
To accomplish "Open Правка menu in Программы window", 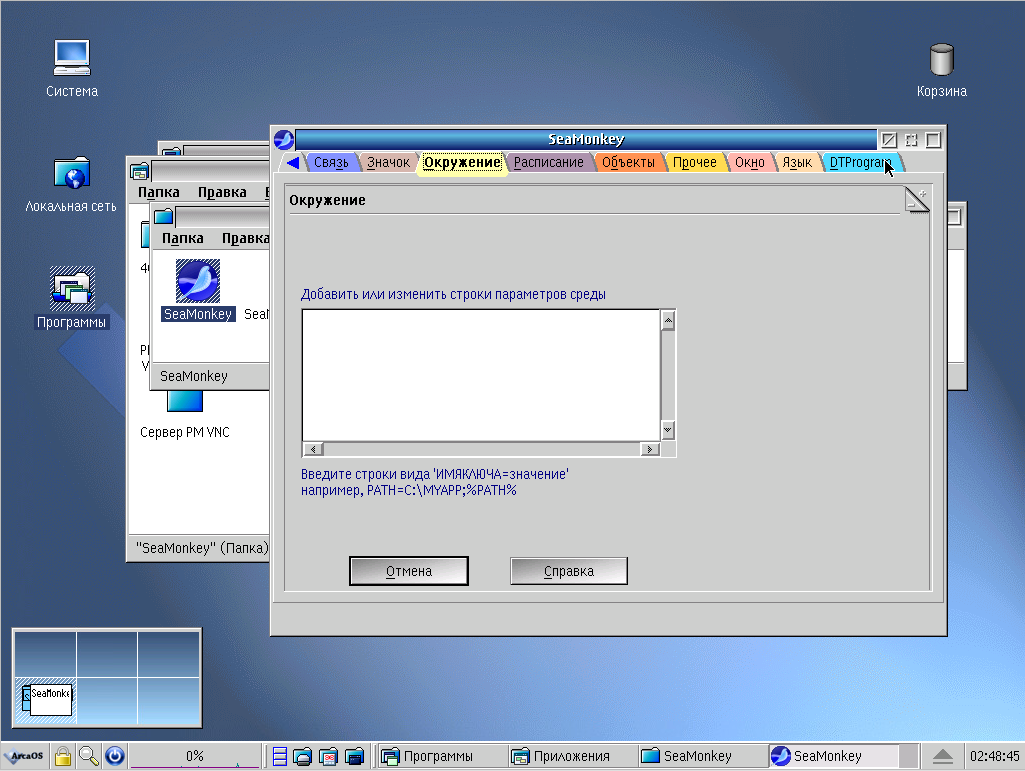I will (222, 192).
